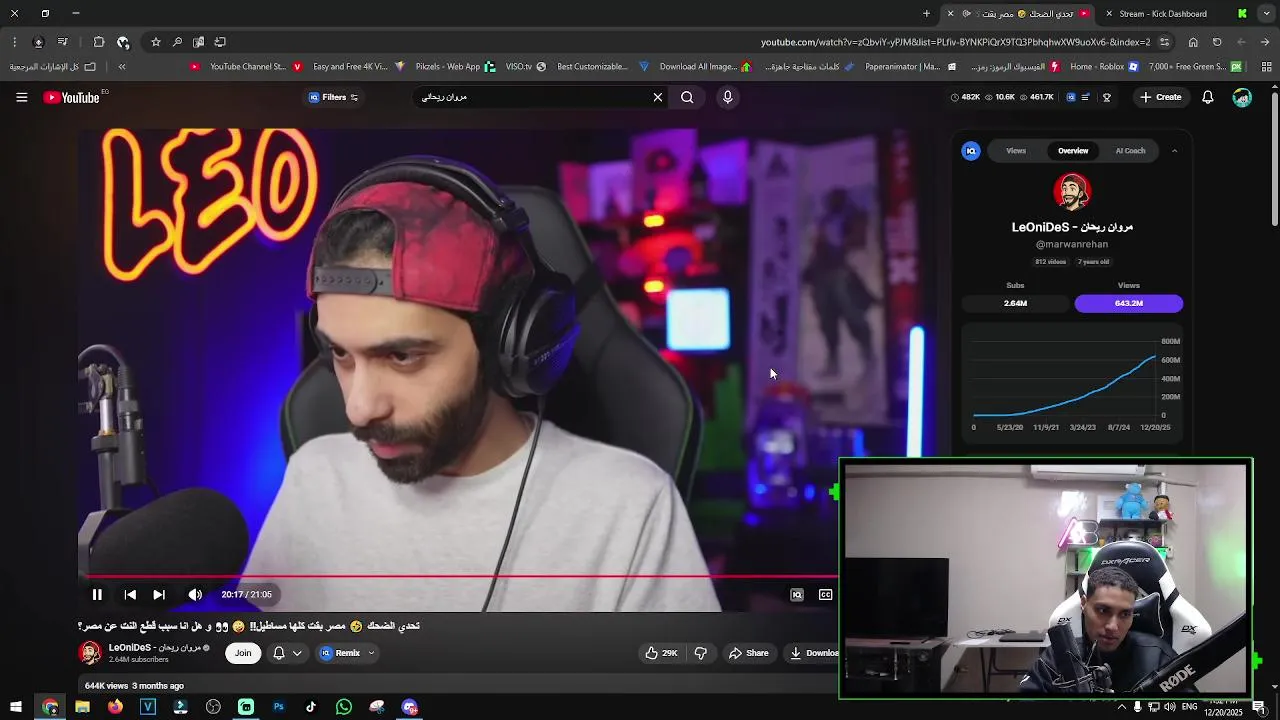Image resolution: width=1280 pixels, height=720 pixels.
Task: Open Photoshop from the taskbar
Action: click(x=279, y=707)
